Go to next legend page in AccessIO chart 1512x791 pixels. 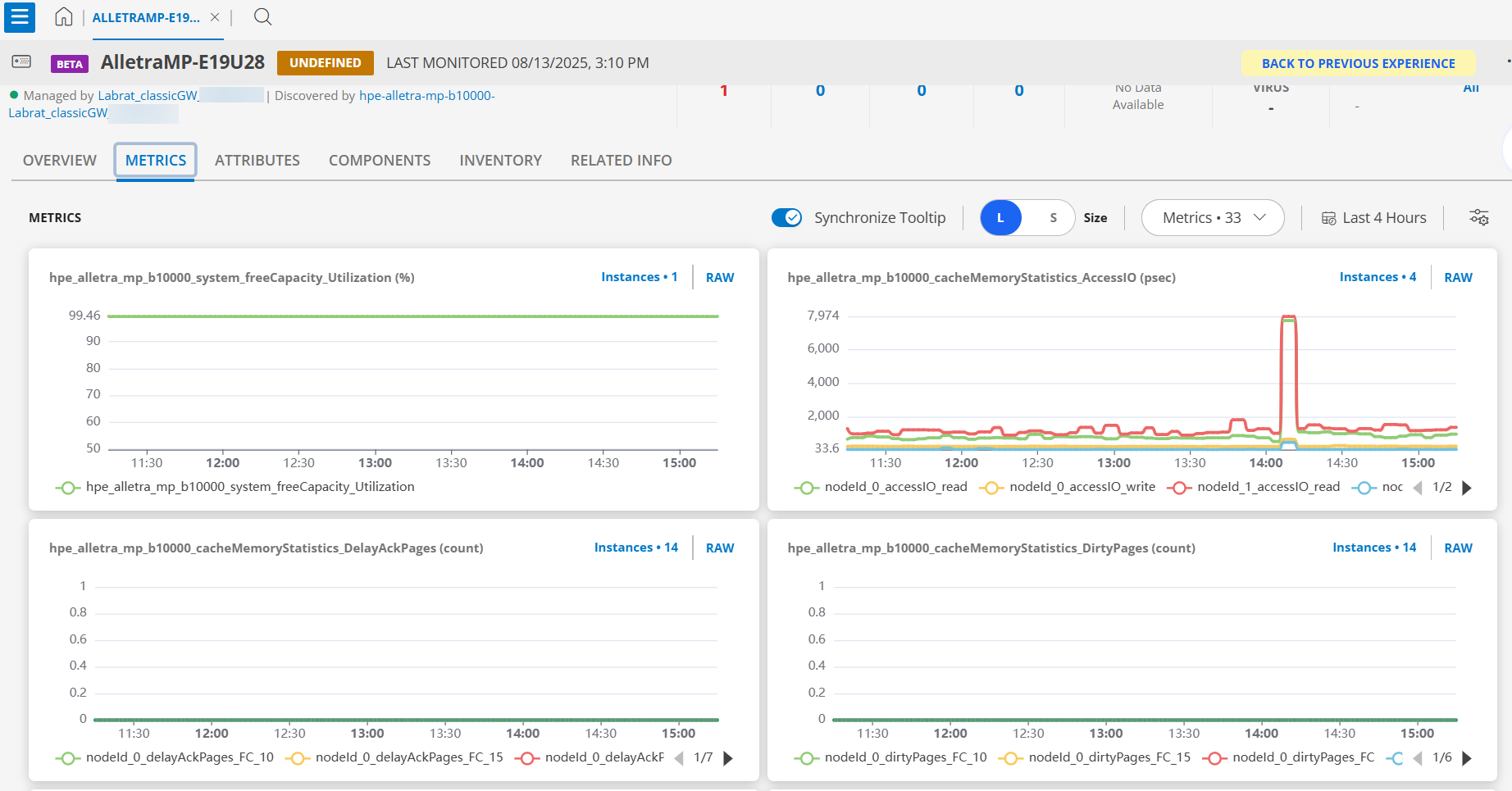point(1467,488)
